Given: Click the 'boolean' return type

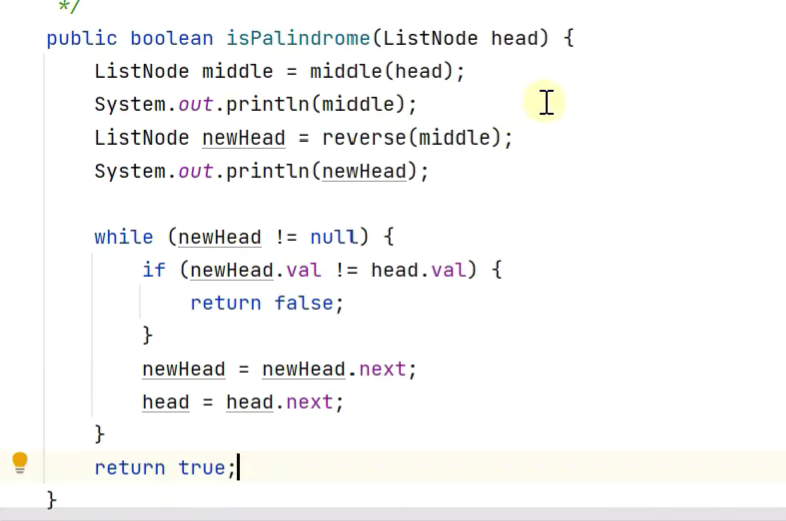Looking at the screenshot, I should tap(171, 38).
